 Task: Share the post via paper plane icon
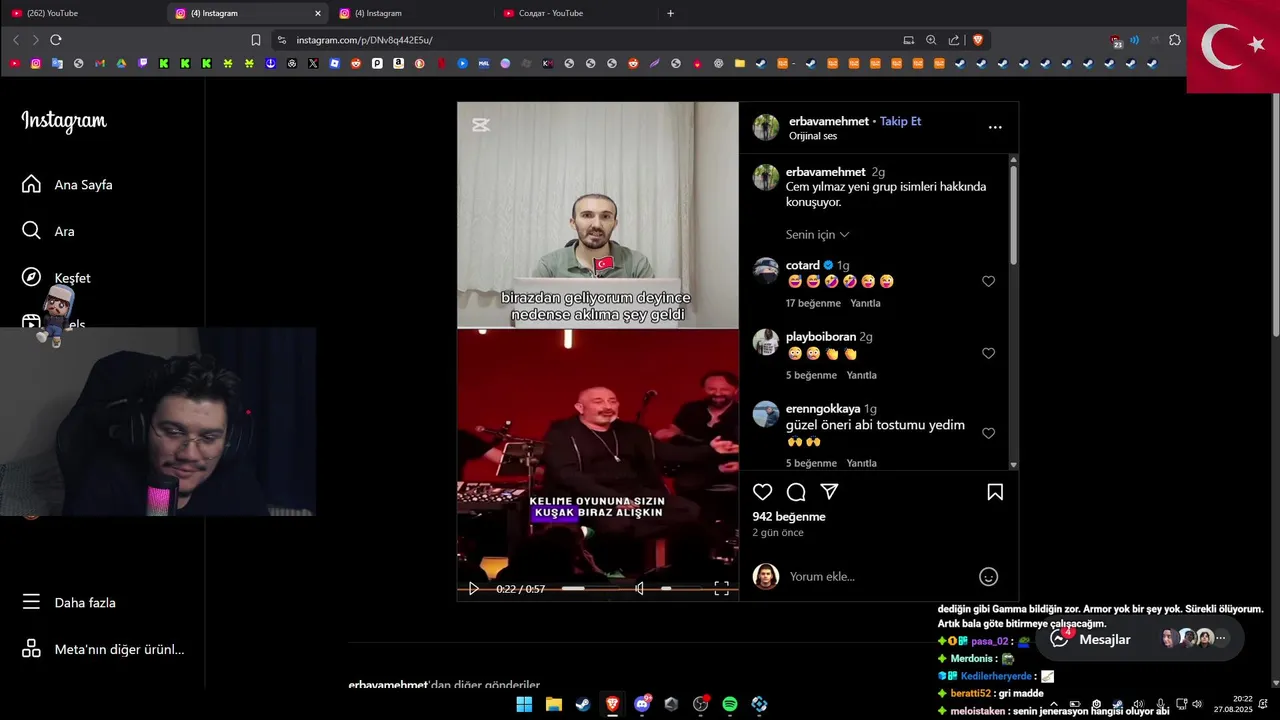pos(829,492)
